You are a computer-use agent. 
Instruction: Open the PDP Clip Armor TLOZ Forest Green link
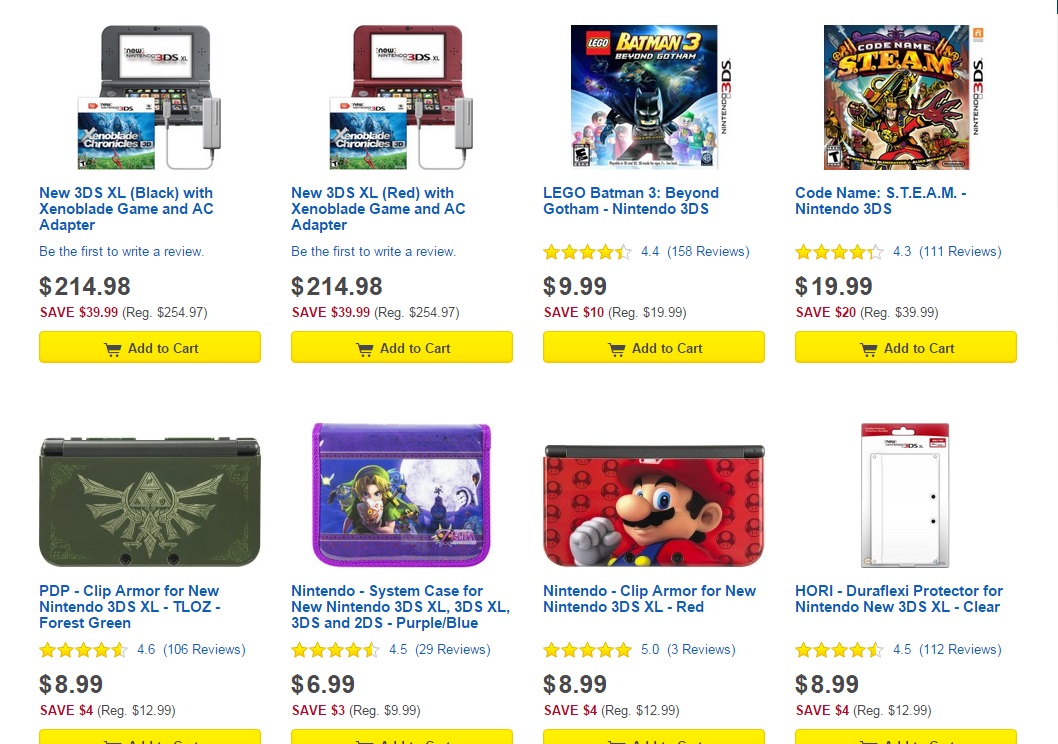[x=129, y=607]
